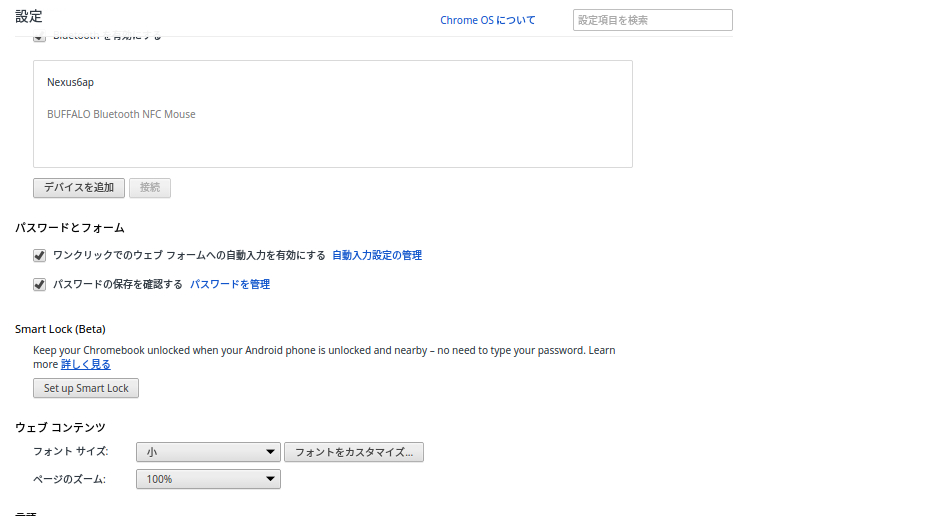952x516 pixels.
Task: Select BUFFALO Bluetooth NFC Mouse device
Action: tap(121, 115)
